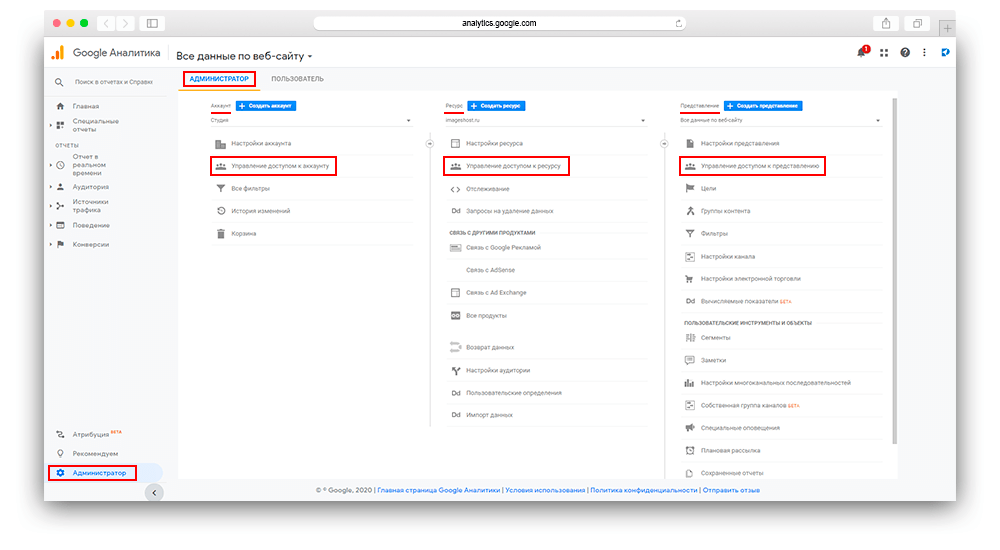This screenshot has width=1000, height=550.
Task: Expand Источники трафика in sidebar
Action: (x=51, y=206)
